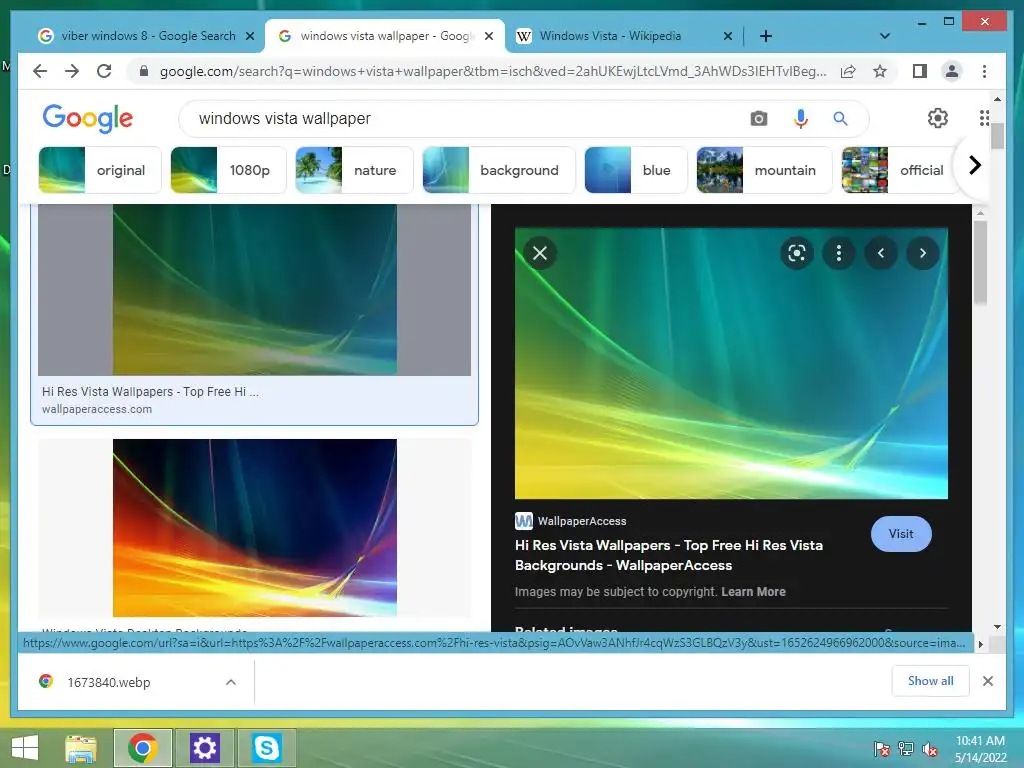Open Hi Res Vista Wallpapers title link
The width and height of the screenshot is (1024, 768).
point(669,555)
